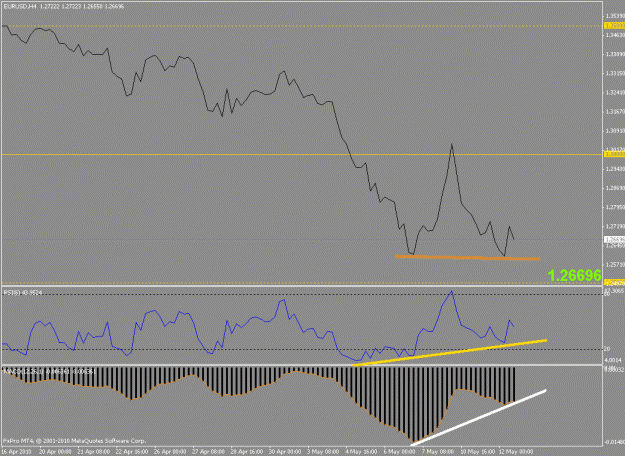Click the 1.3167 price axis label
625x456 pixels.
pos(615,111)
